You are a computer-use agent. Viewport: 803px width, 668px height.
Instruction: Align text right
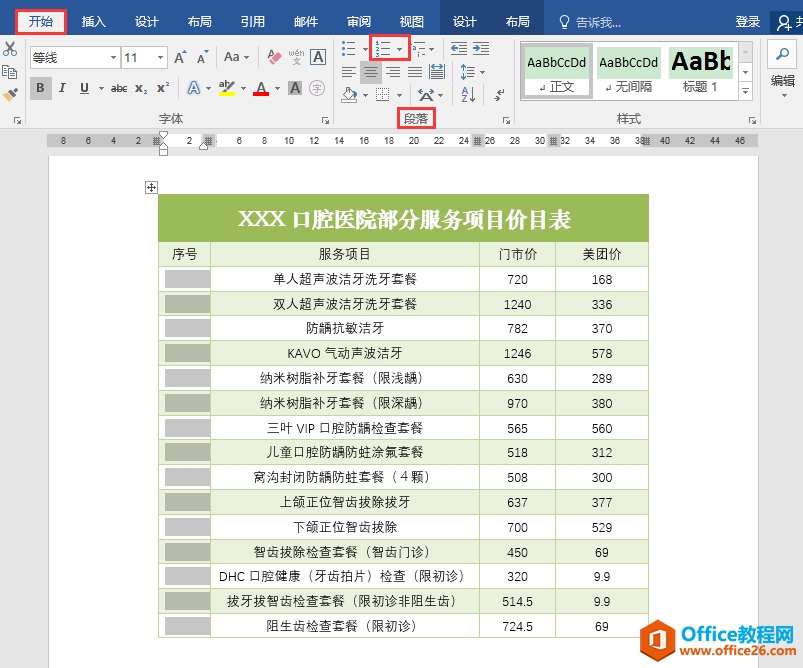(x=393, y=72)
